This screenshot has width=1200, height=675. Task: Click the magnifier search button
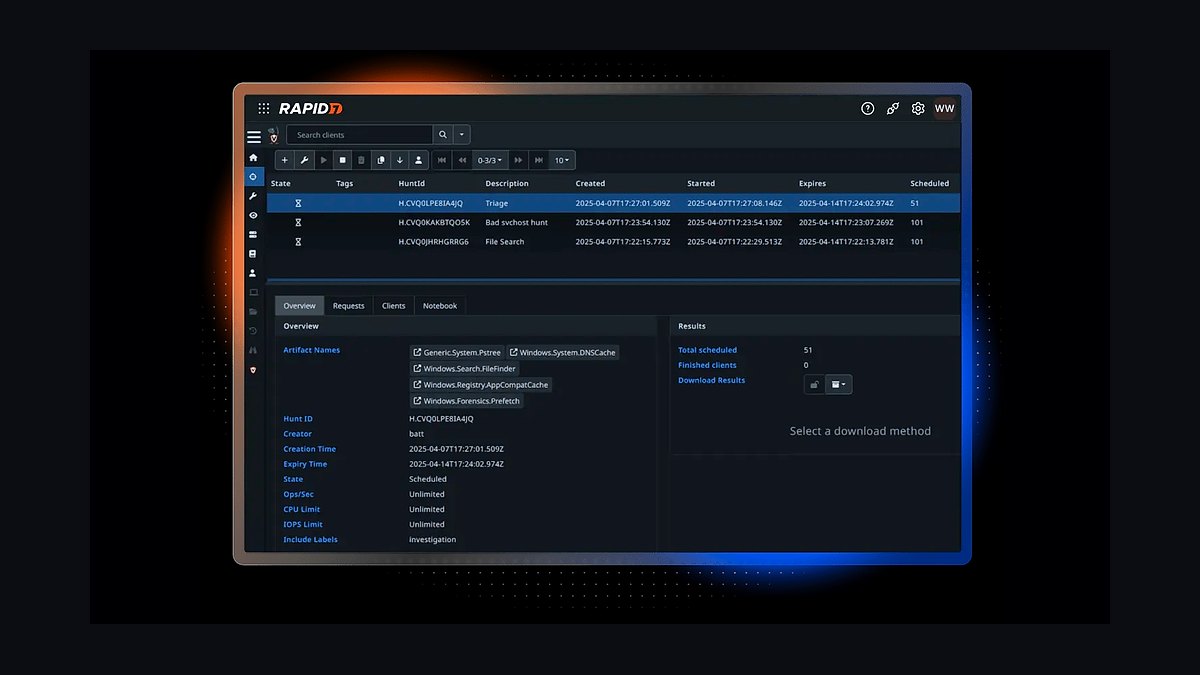[x=443, y=135]
